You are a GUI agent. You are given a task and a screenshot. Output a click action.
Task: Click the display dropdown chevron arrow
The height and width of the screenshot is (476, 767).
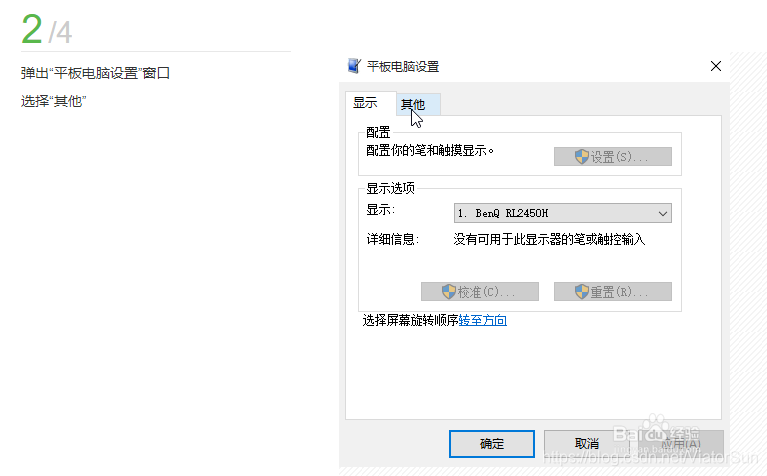(663, 214)
